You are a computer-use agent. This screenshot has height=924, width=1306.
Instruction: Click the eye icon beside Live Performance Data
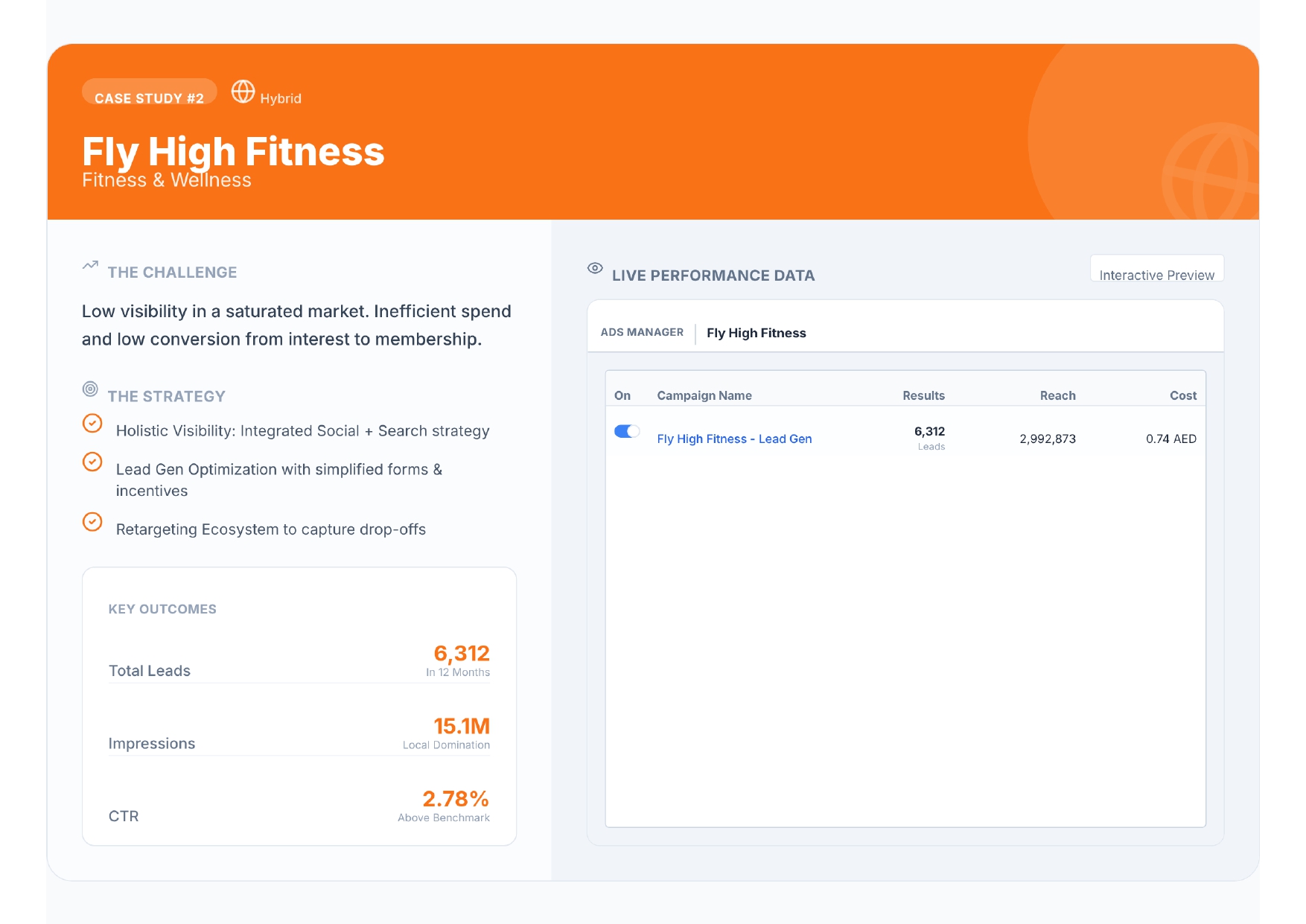595,268
